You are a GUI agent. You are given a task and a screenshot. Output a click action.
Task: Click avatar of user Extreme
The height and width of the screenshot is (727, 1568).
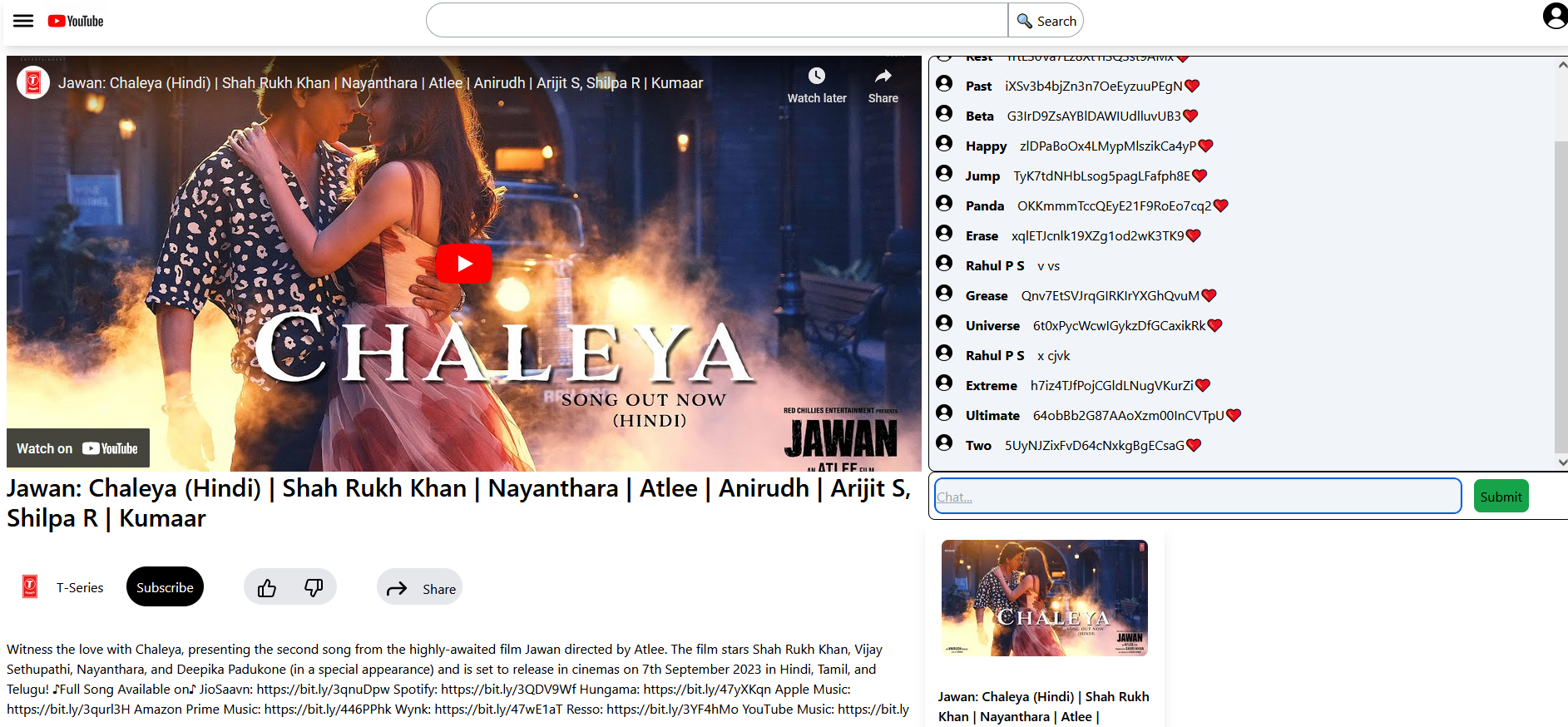(x=944, y=383)
